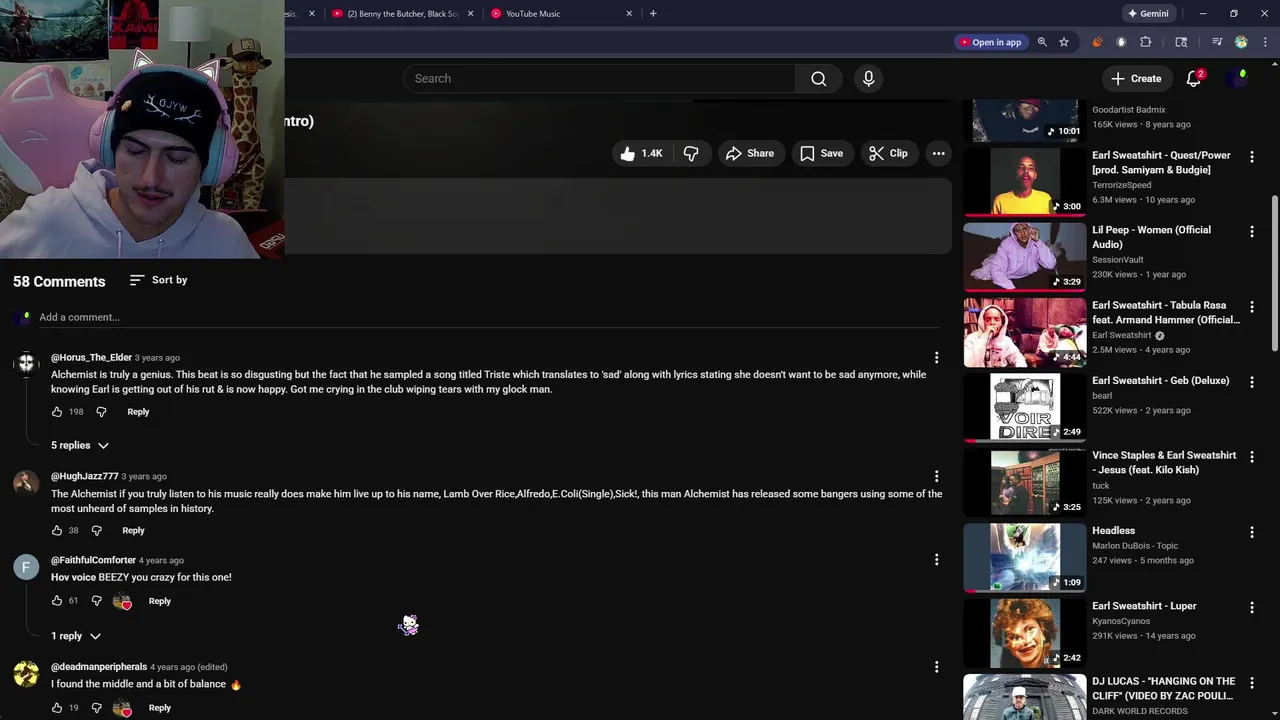Click the Create button
Image resolution: width=1280 pixels, height=720 pixels.
1137,78
